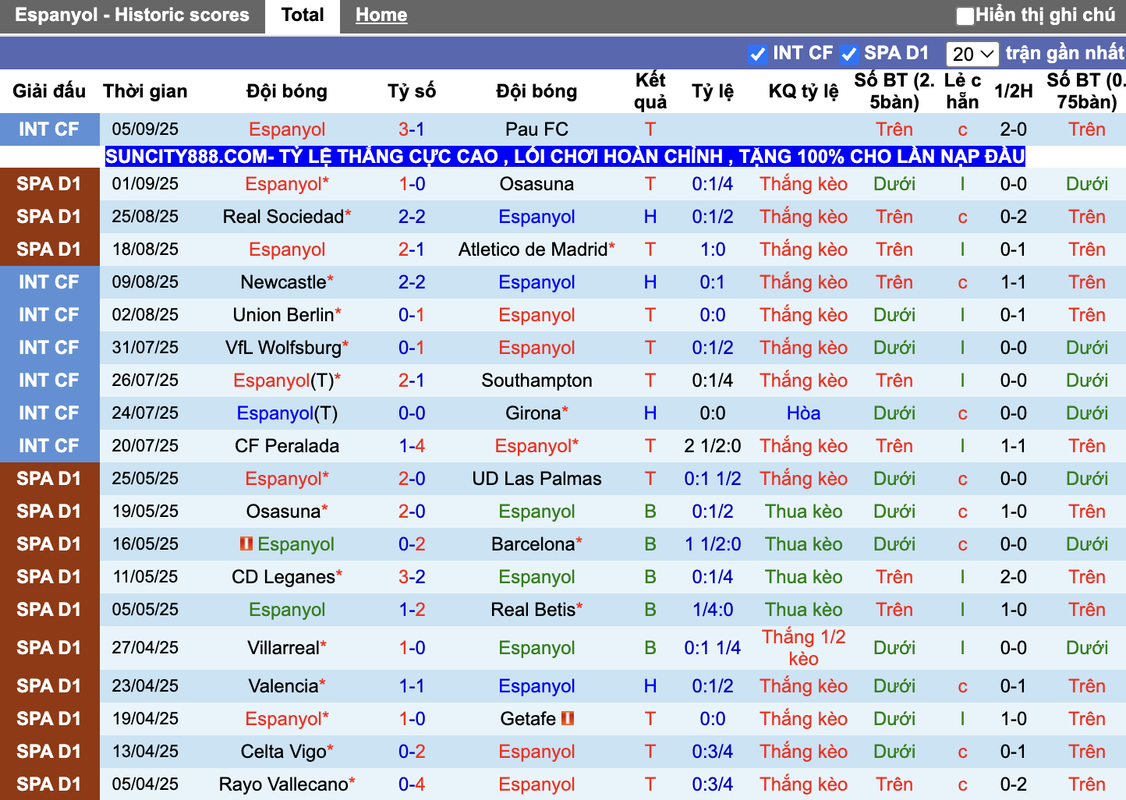
Task: Enable the 'Hiển thị ghi chú' checkbox
Action: click(965, 15)
